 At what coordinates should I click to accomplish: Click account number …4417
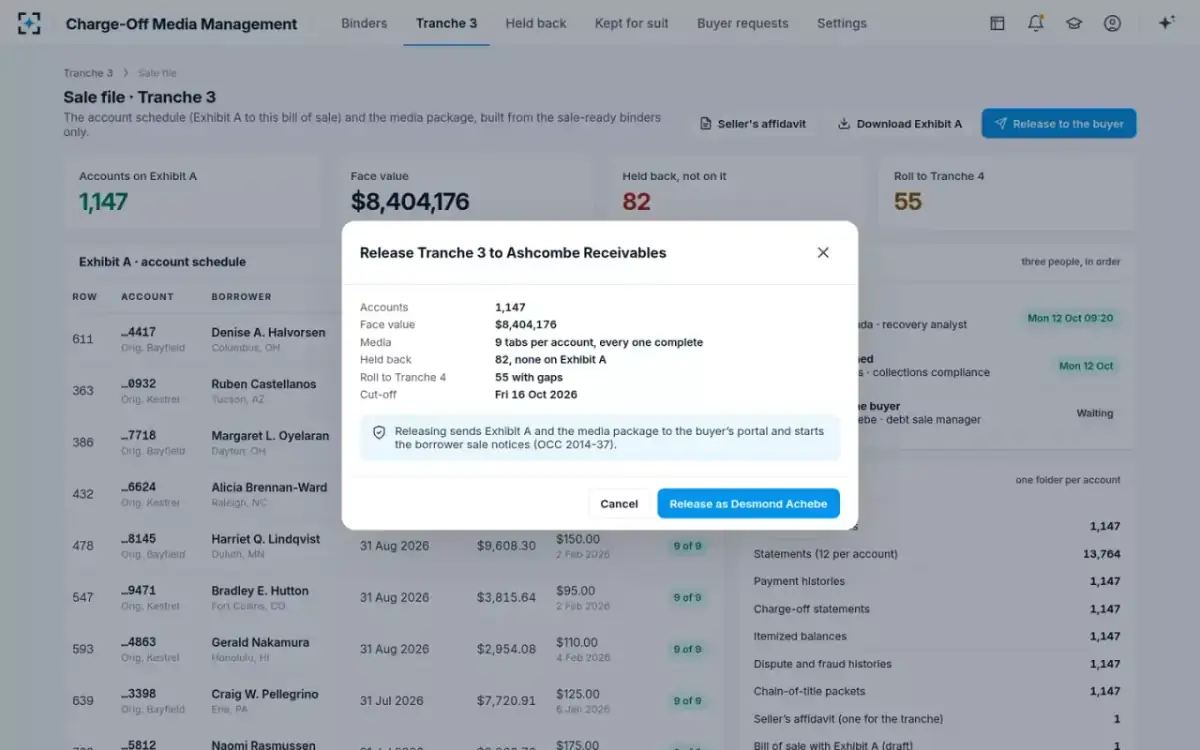click(x=138, y=332)
